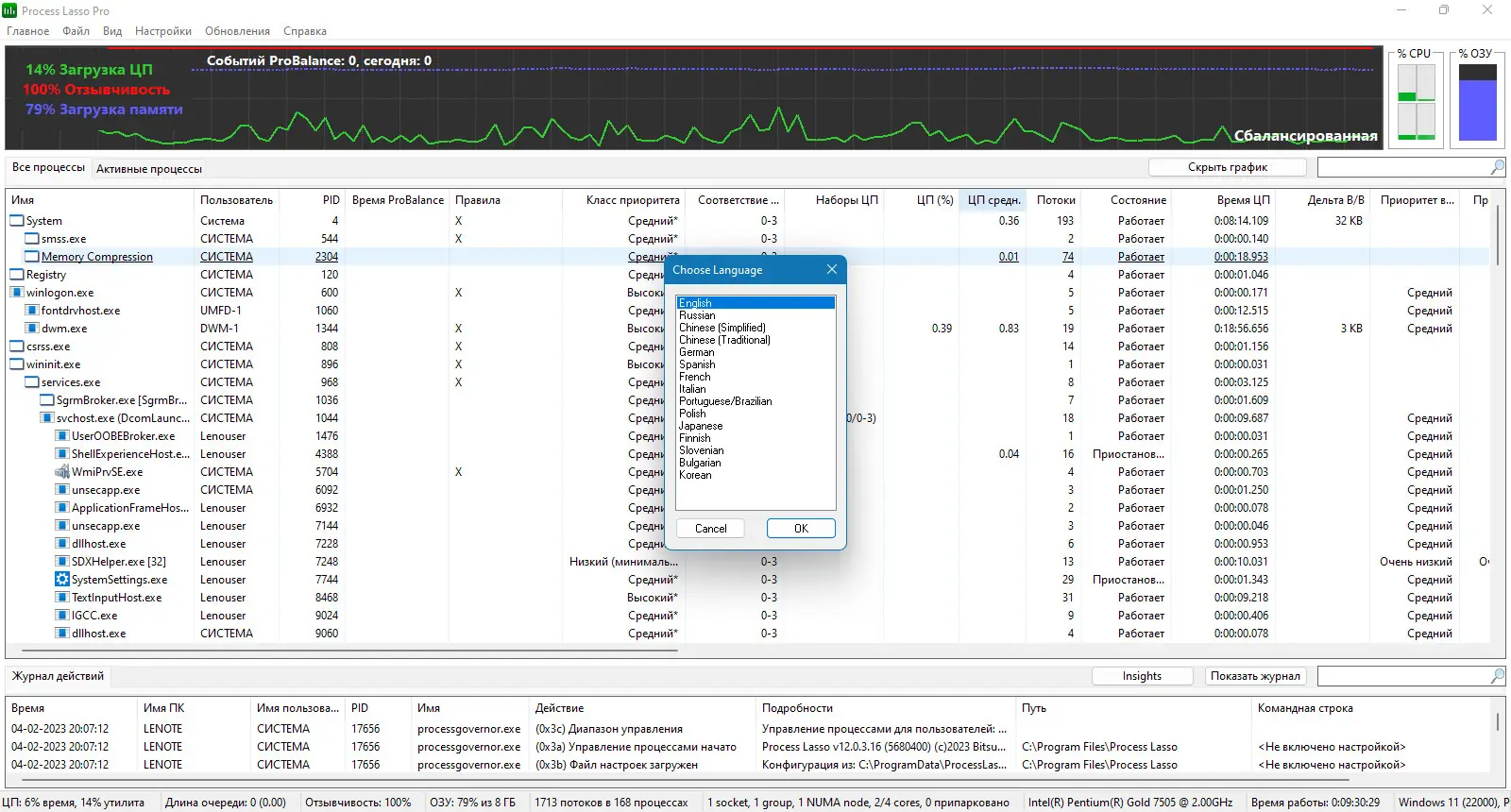The image size is (1511, 812).
Task: Focus the process search field
Action: point(1403,167)
